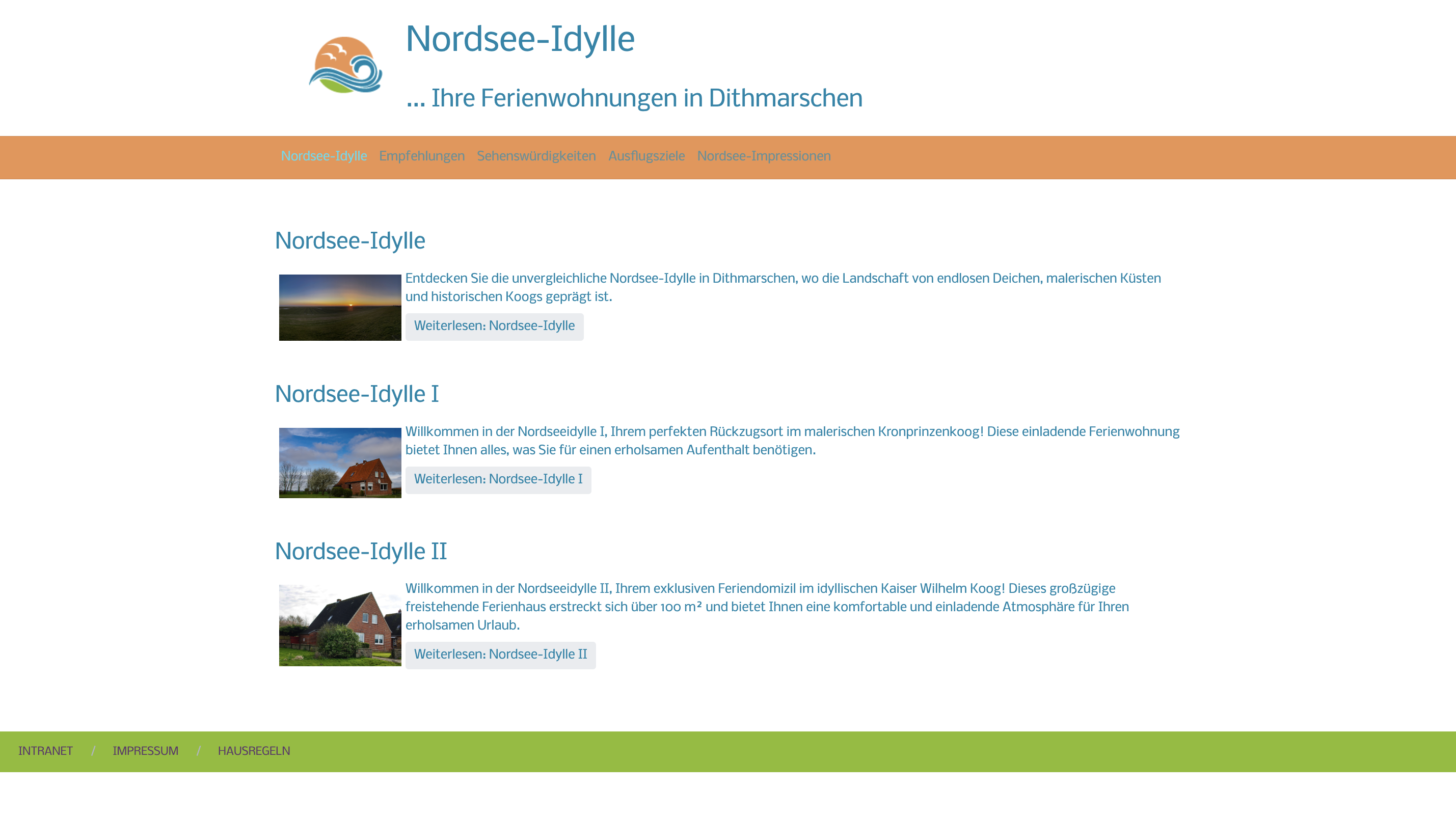1456x817 pixels.
Task: Click the tagline 'Ihre Ferienwohnungen in Dithmarschen'
Action: point(634,98)
